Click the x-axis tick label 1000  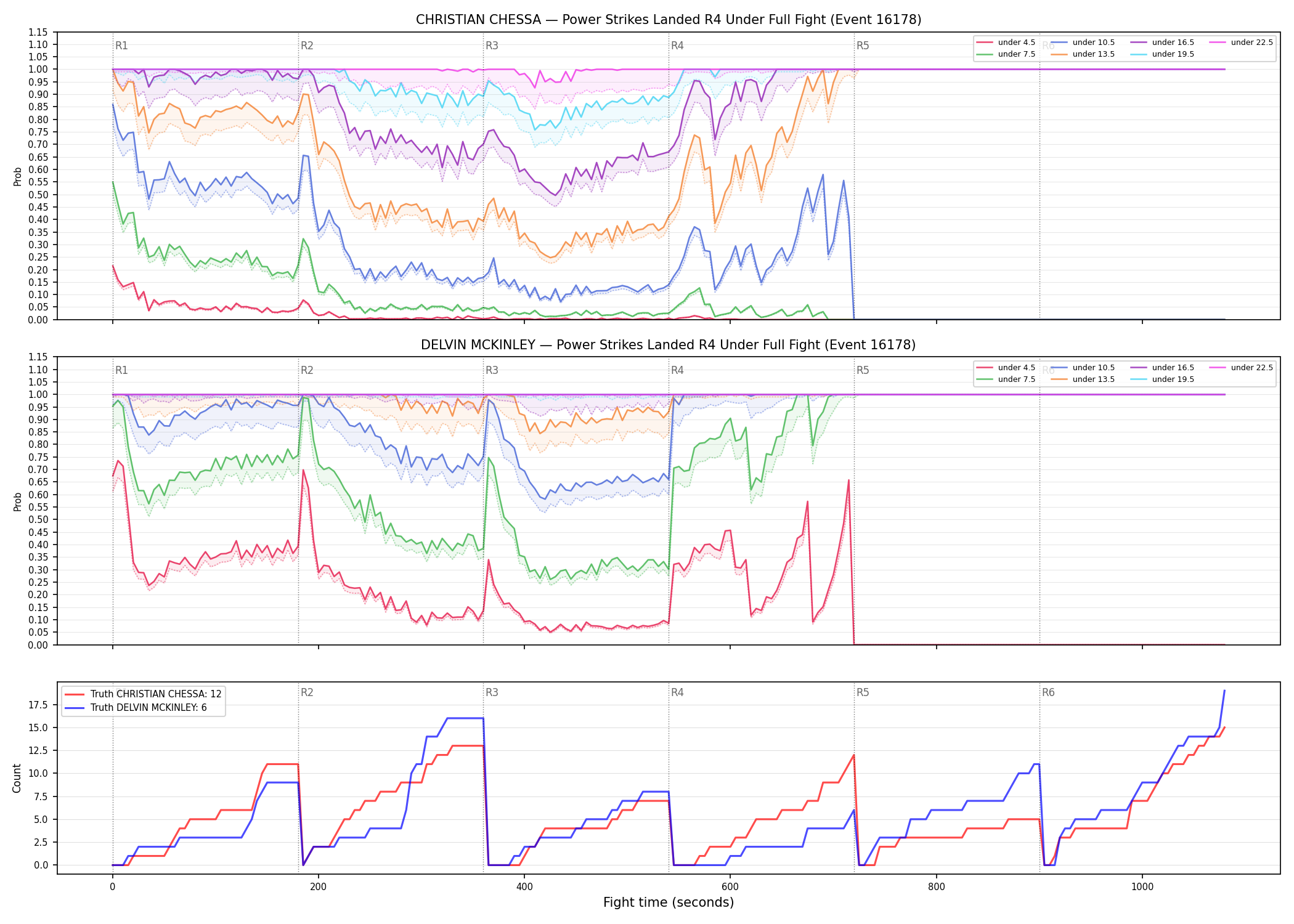click(x=1142, y=887)
